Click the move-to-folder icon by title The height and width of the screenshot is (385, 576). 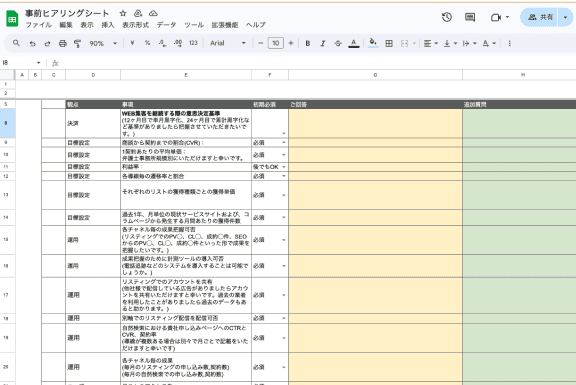[x=138, y=13]
